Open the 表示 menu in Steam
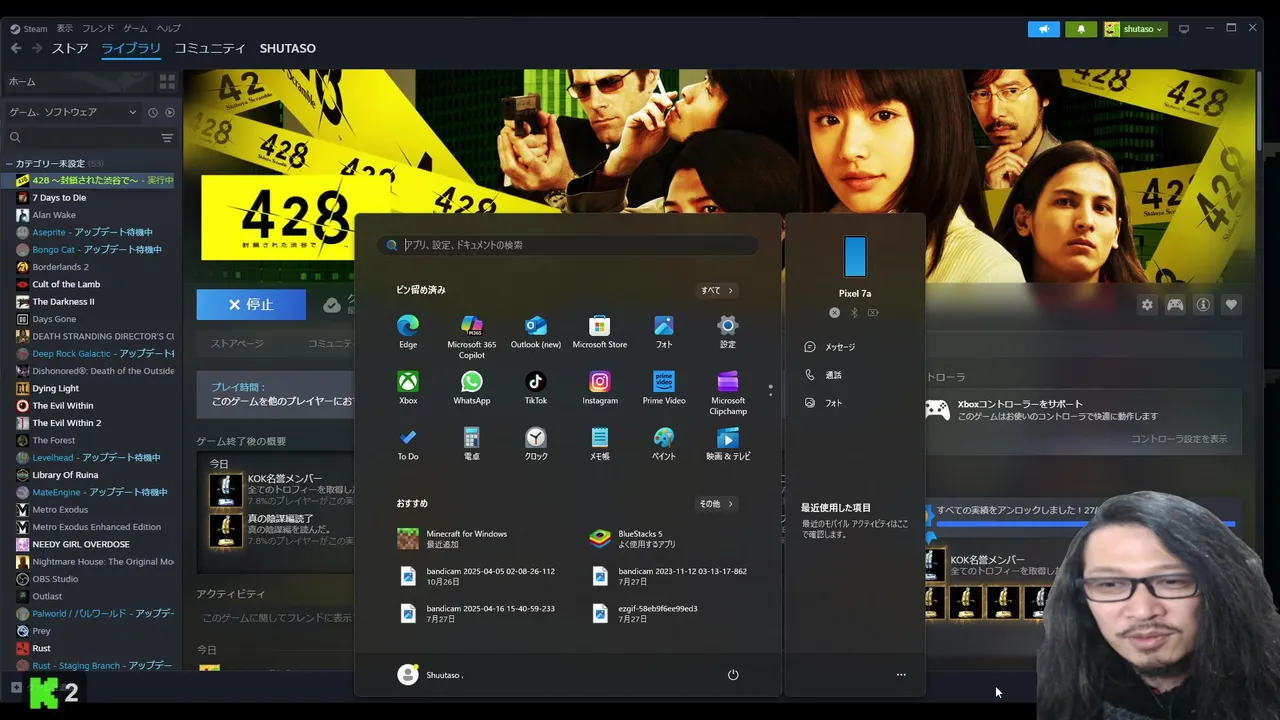The height and width of the screenshot is (720, 1280). pyautogui.click(x=64, y=29)
